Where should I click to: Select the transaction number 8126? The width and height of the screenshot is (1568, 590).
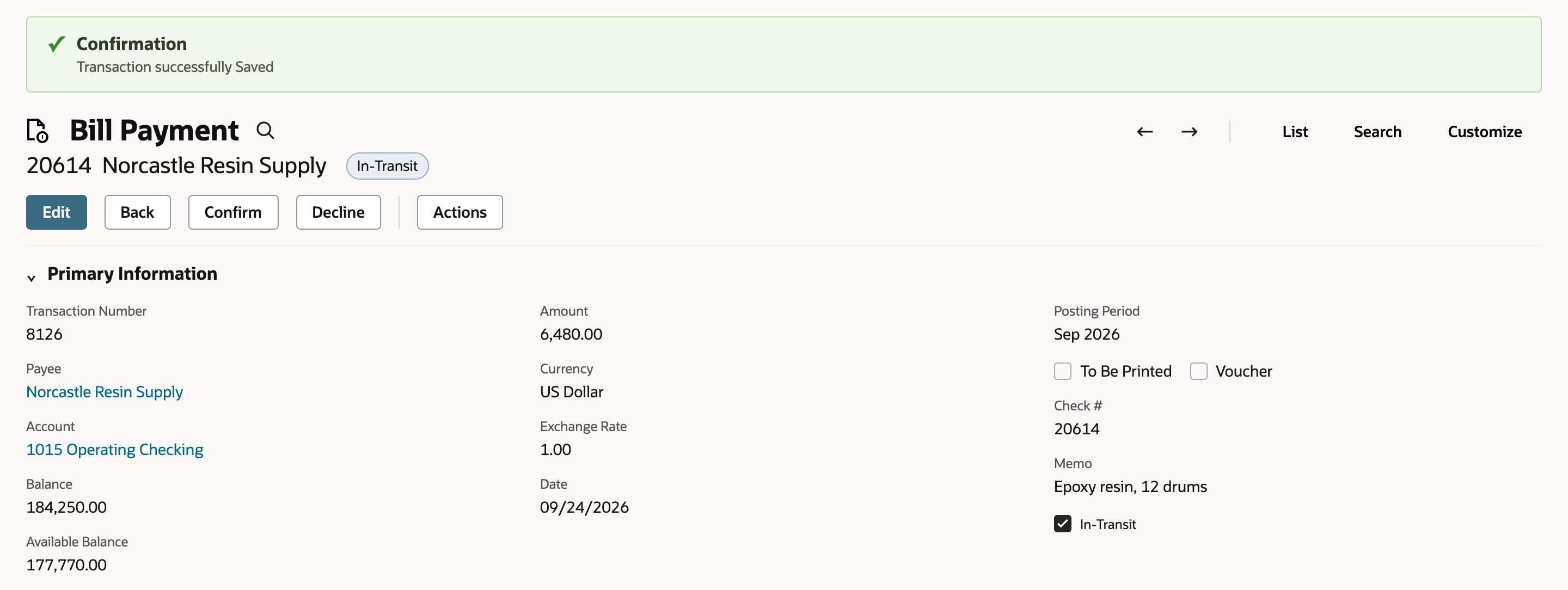coord(45,335)
